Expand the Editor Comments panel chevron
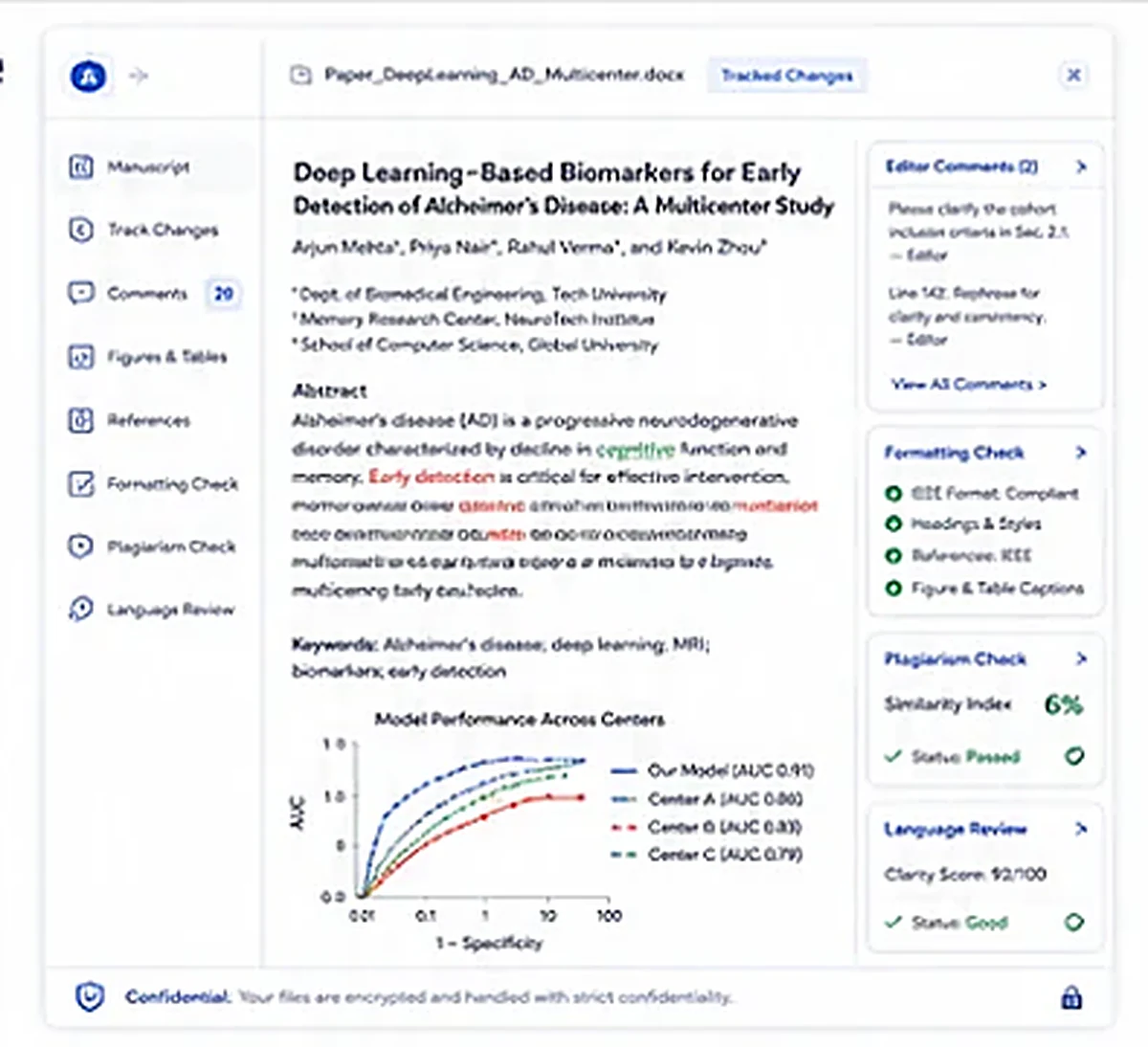This screenshot has width=1148, height=1047. 1081,167
